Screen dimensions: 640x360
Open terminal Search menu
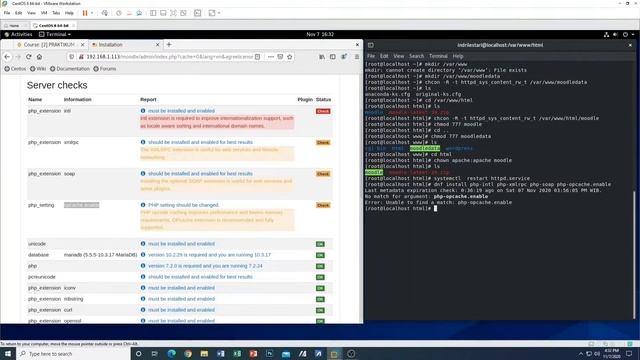tap(416, 56)
